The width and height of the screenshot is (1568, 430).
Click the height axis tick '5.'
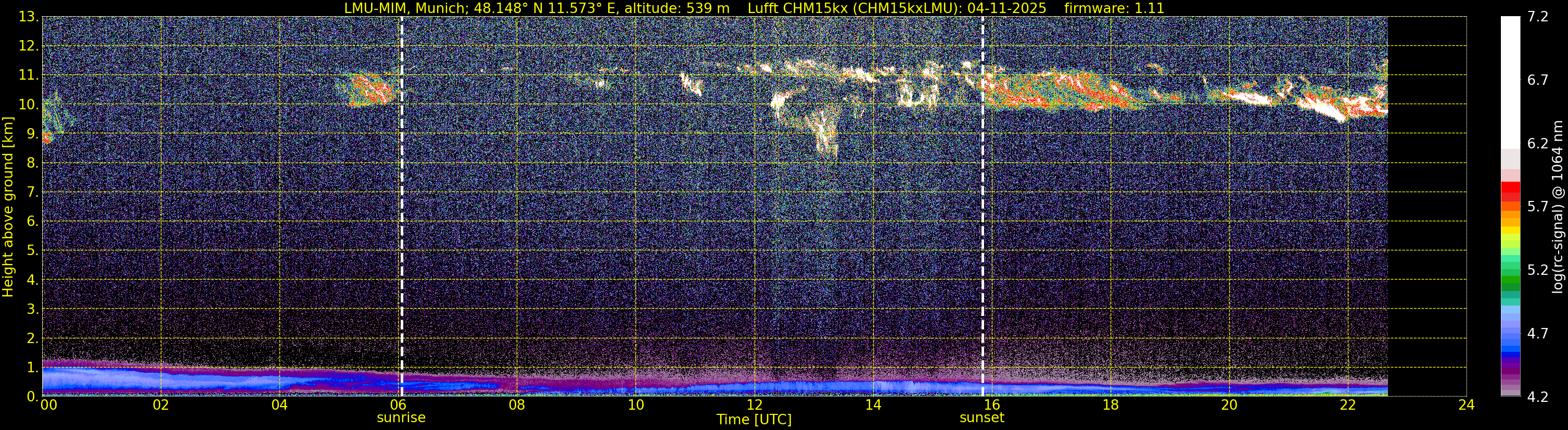(x=32, y=251)
